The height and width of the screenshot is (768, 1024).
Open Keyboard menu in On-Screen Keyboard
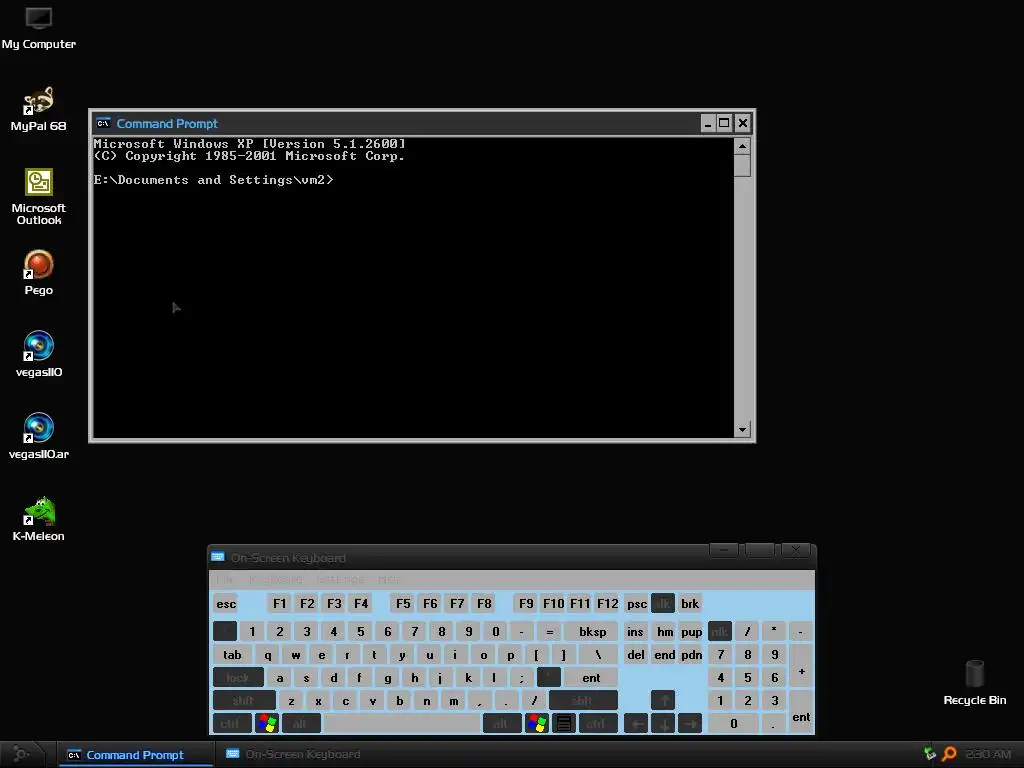click(275, 579)
